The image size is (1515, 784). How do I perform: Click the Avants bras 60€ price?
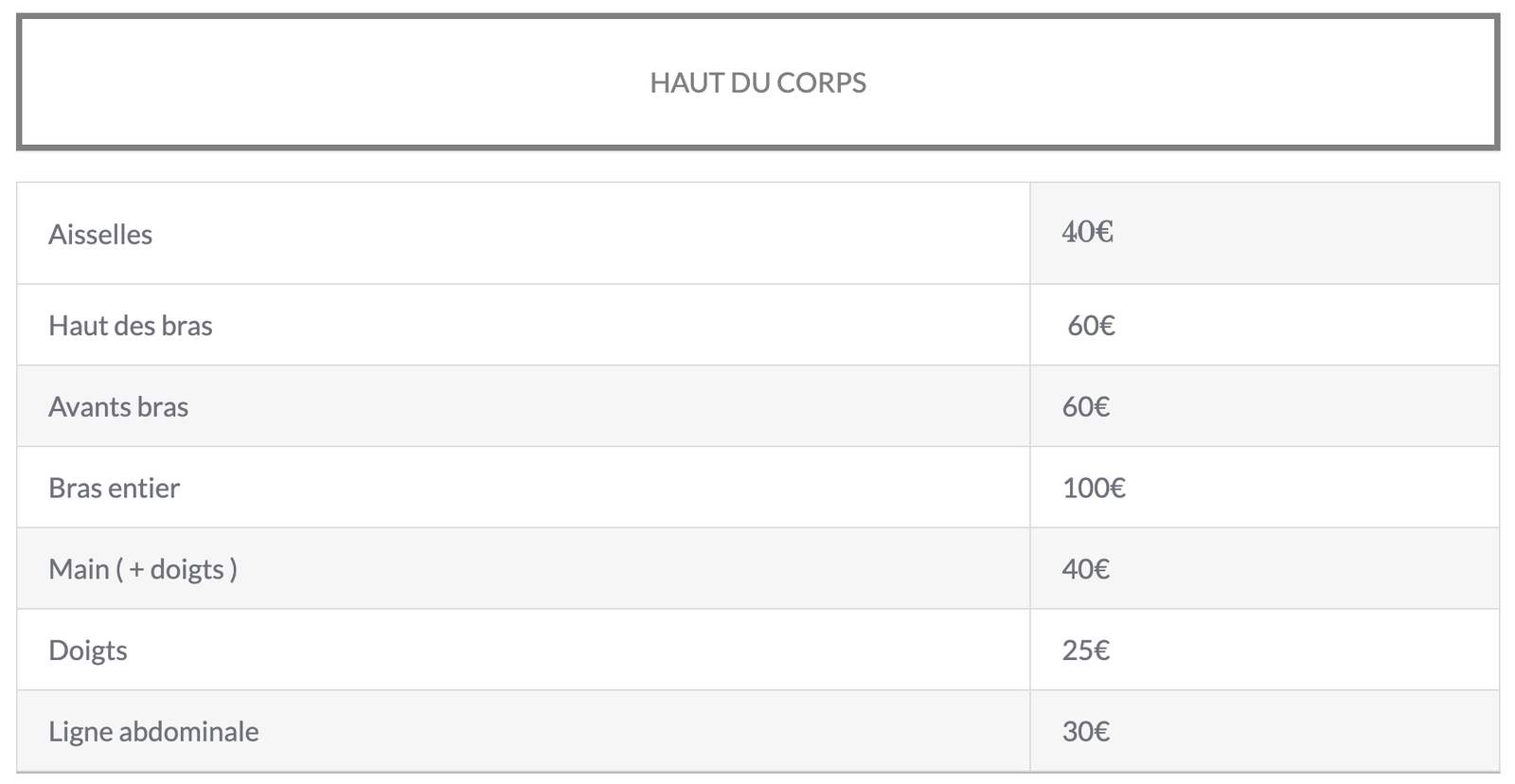point(1086,406)
